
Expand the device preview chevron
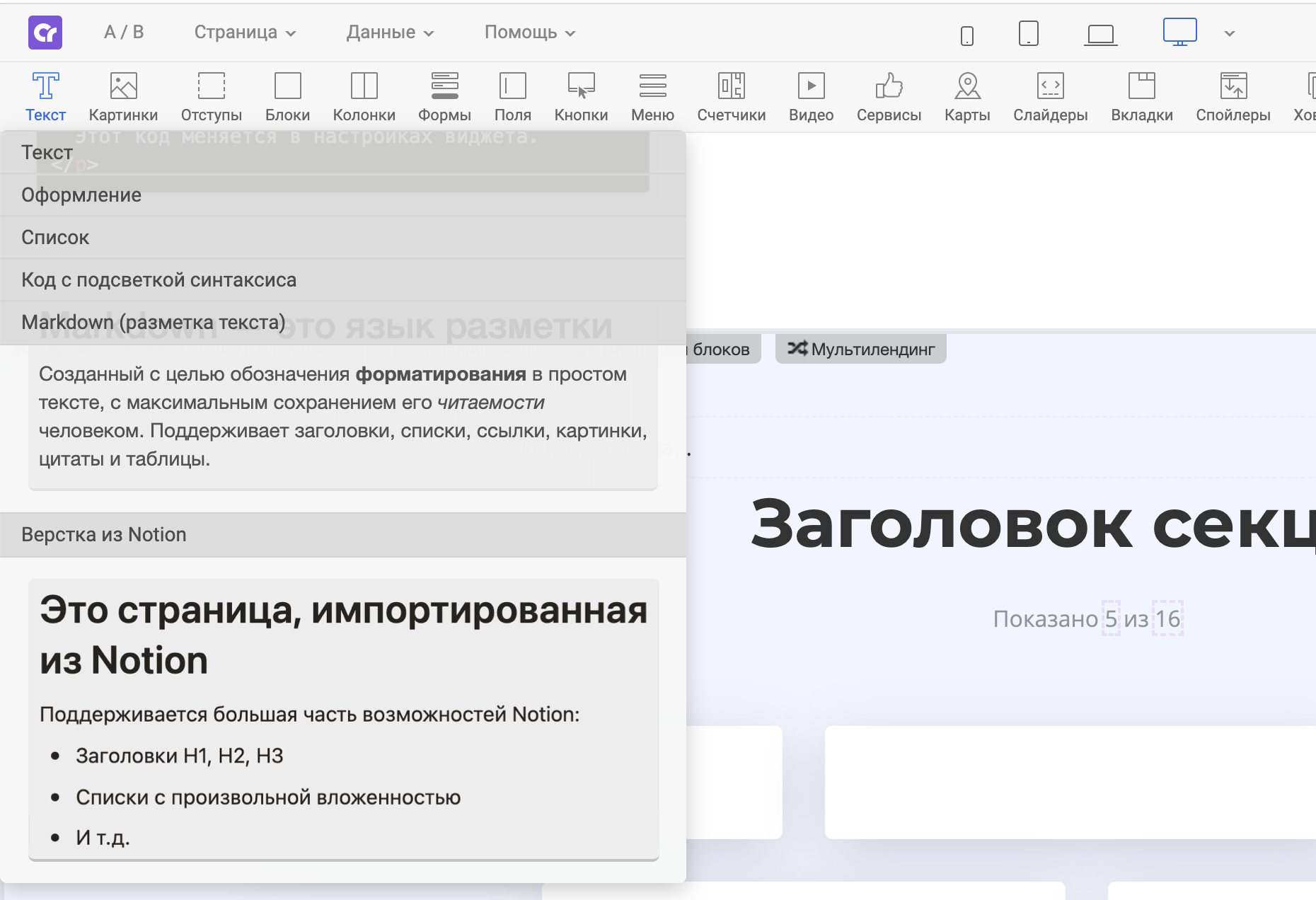pos(1230,33)
